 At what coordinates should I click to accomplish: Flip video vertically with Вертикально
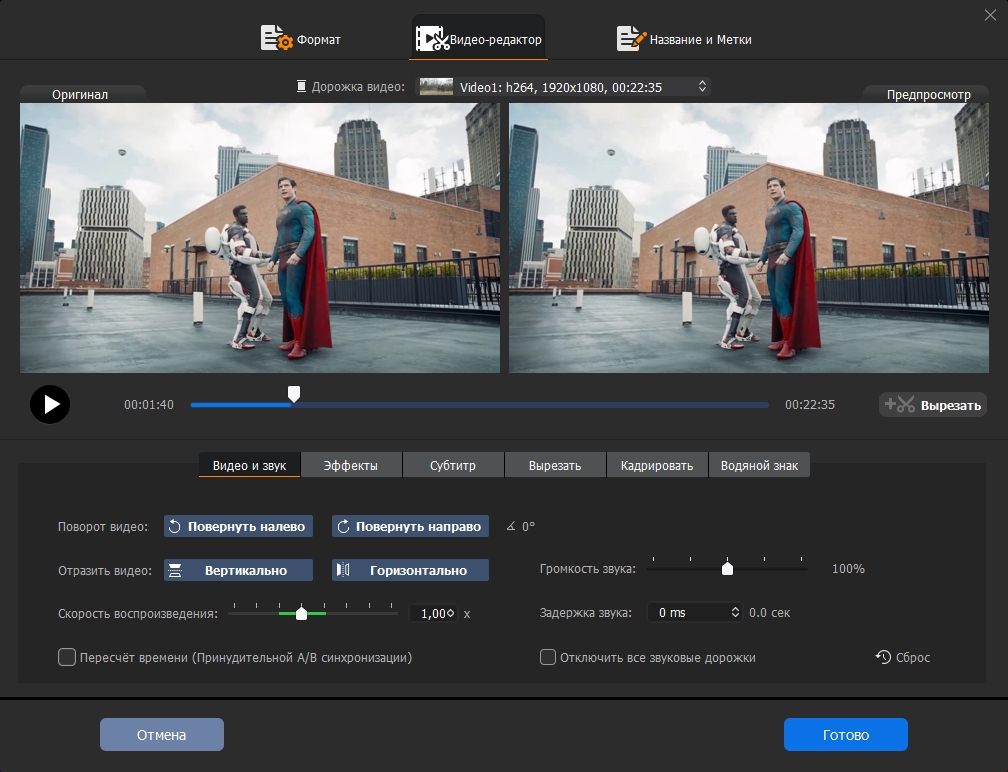click(239, 570)
